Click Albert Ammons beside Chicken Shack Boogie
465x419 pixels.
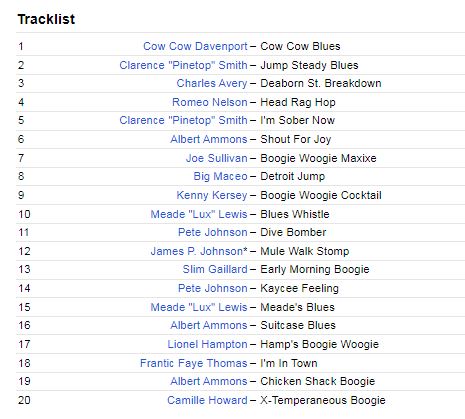coord(209,381)
